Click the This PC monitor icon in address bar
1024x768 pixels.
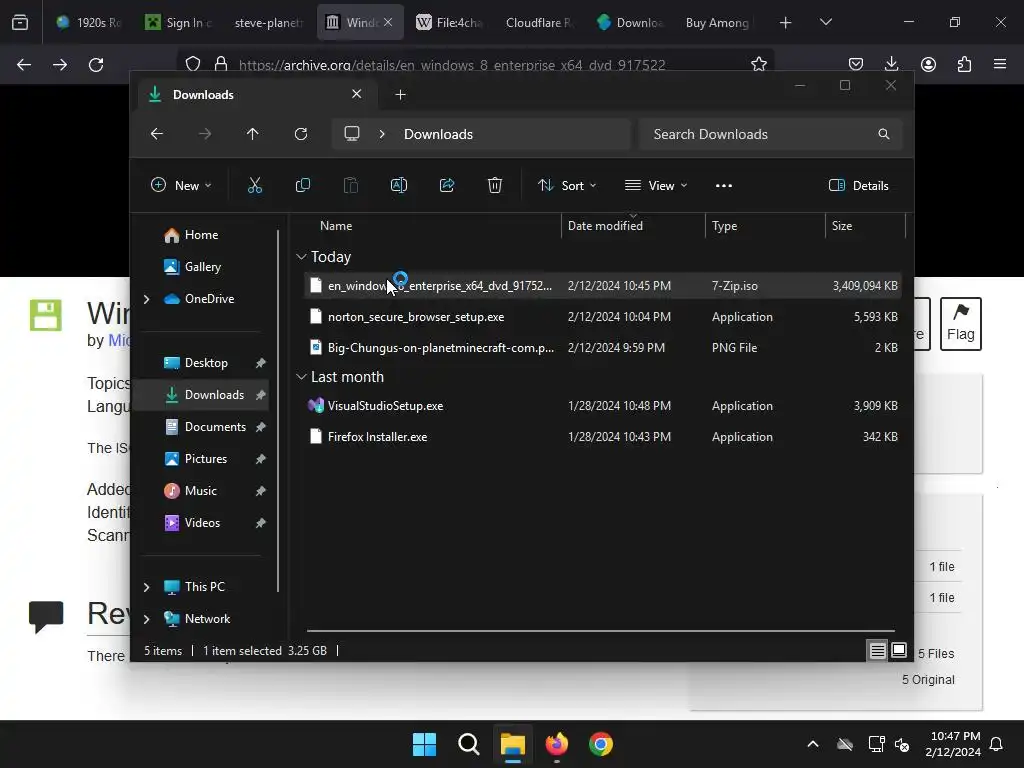352,134
